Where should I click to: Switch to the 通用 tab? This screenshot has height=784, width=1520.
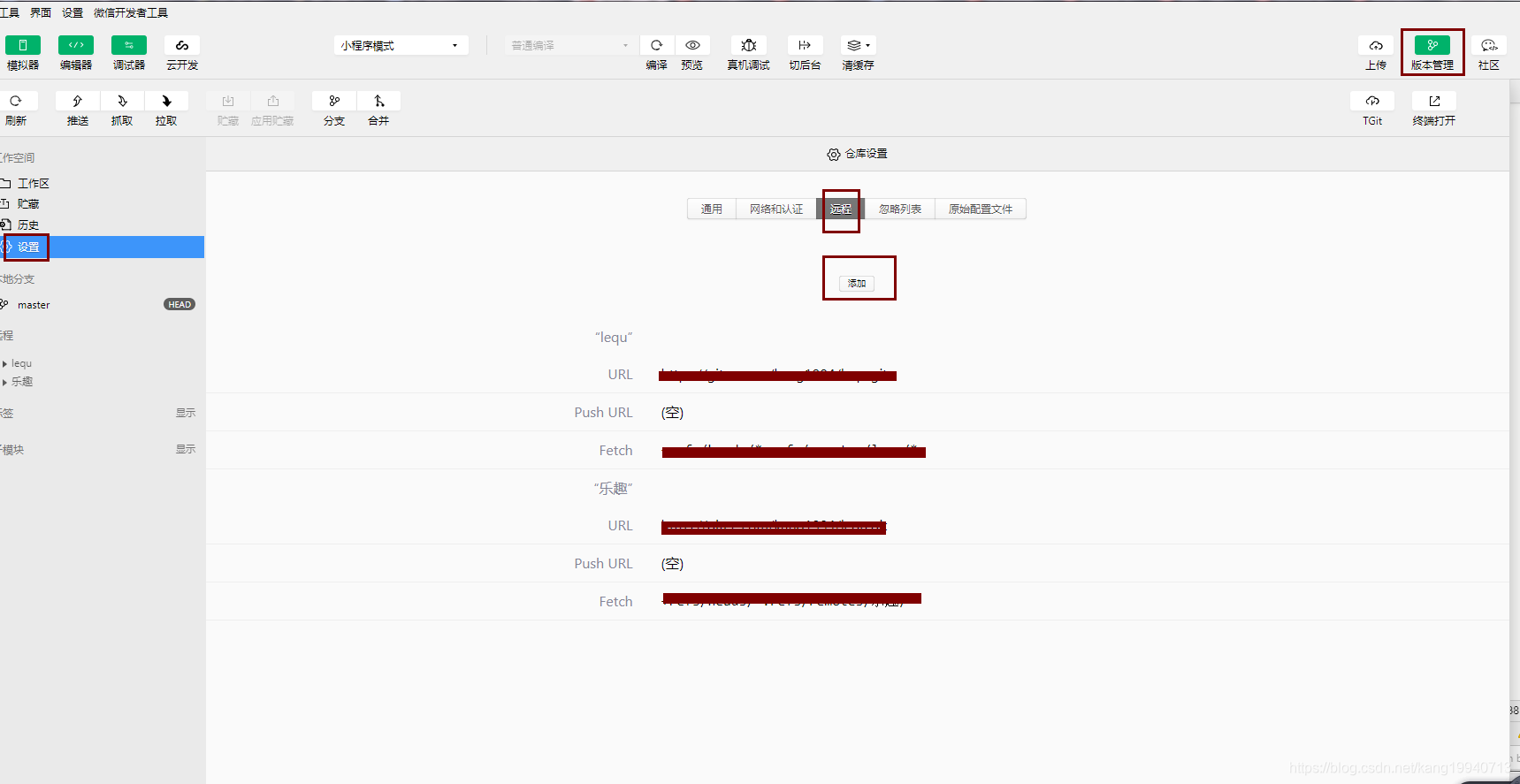712,209
